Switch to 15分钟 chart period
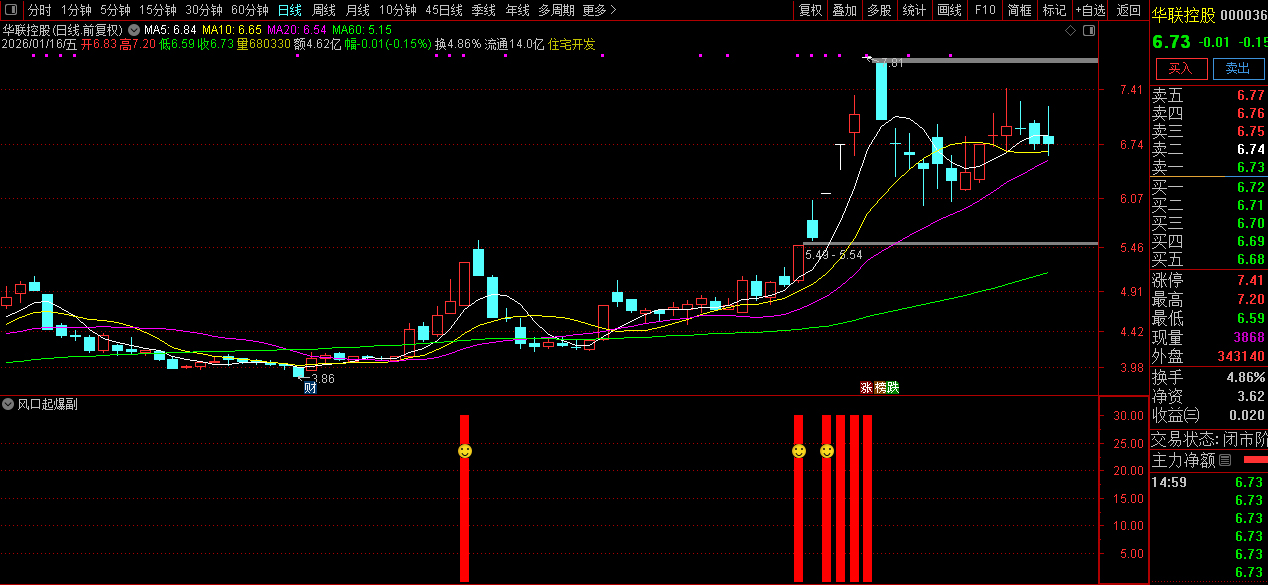Viewport: 1268px width, 585px height. 158,10
